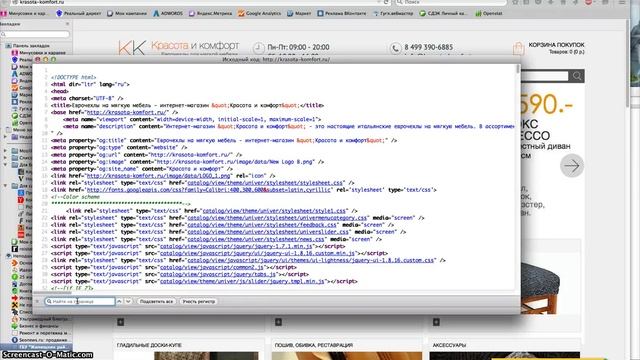
Task: Open АКСЕССУАРЫ category heading
Action: 449,345
